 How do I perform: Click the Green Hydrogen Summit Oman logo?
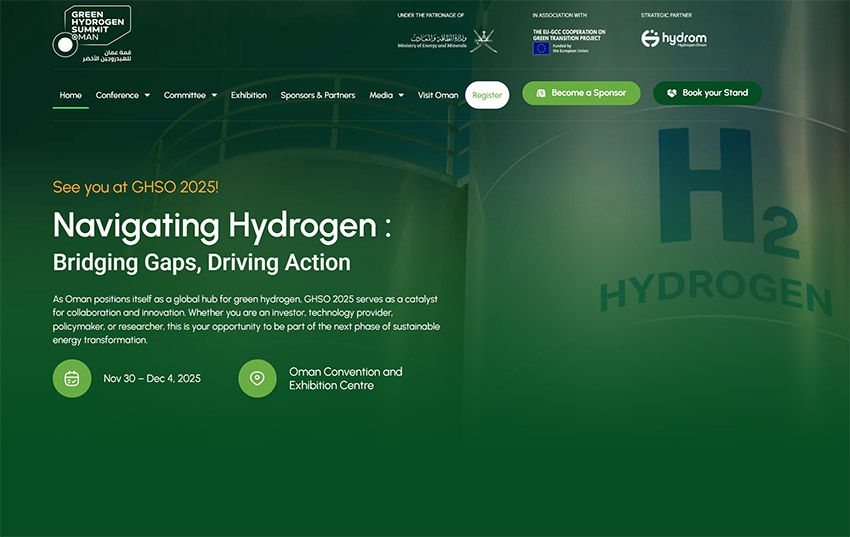tap(92, 35)
